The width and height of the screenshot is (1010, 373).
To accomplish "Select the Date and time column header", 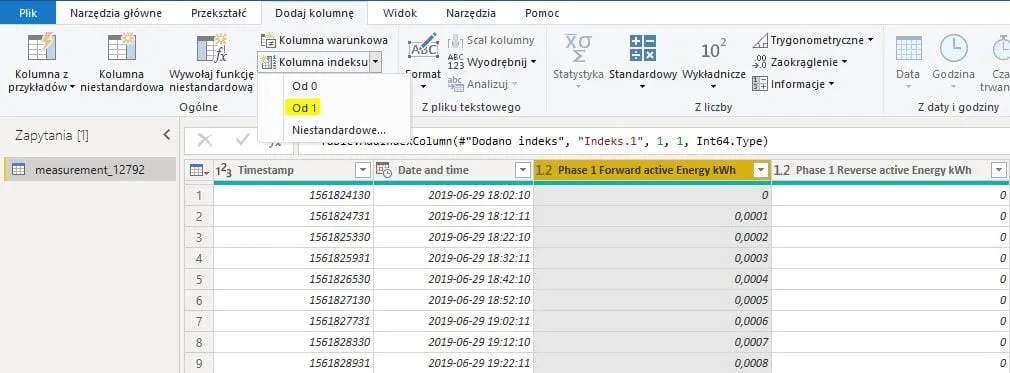I will point(453,170).
